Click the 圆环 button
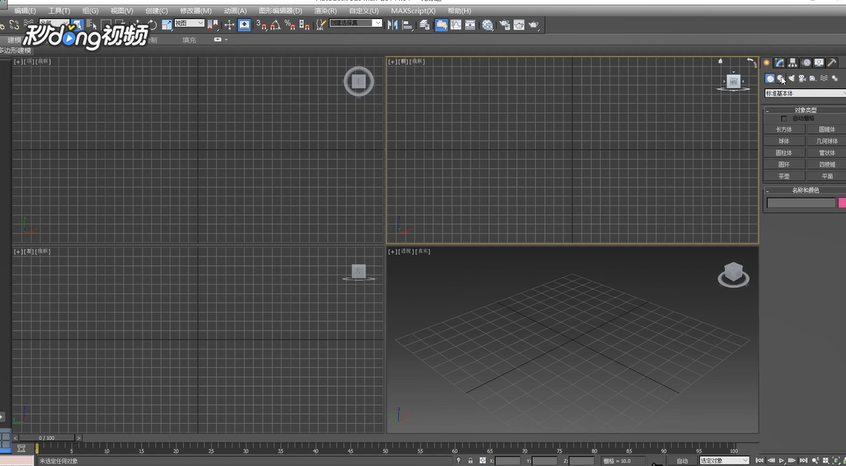Viewport: 846px width, 466px height. [784, 165]
